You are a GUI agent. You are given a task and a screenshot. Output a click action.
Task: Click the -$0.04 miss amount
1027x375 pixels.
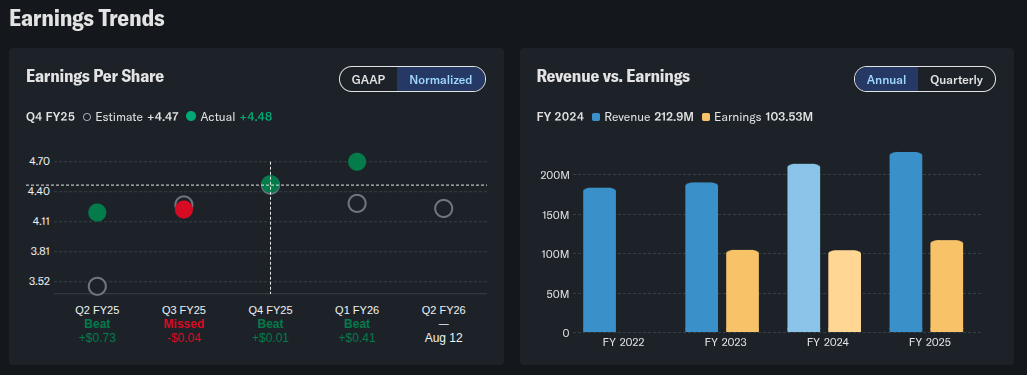pos(183,338)
